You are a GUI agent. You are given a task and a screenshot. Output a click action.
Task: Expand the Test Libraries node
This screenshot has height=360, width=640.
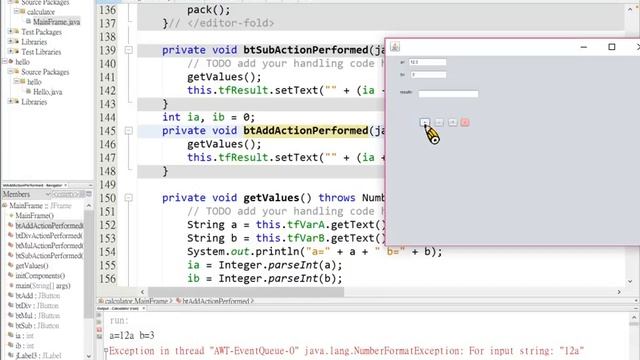coord(10,51)
